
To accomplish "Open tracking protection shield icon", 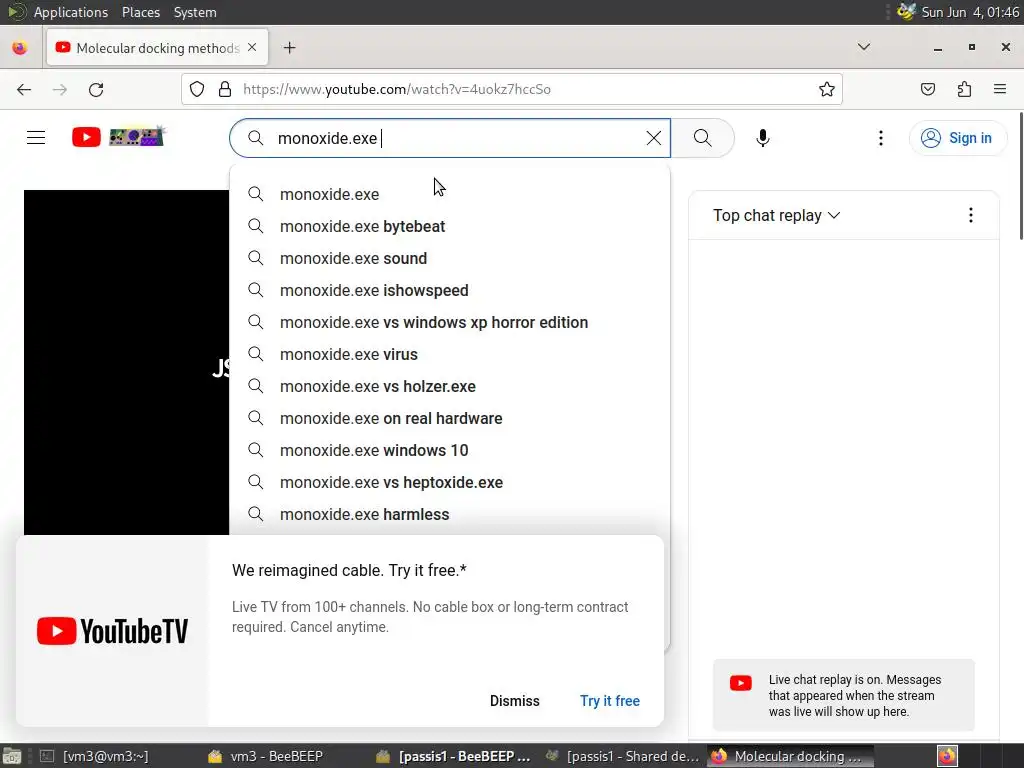I will 197,89.
